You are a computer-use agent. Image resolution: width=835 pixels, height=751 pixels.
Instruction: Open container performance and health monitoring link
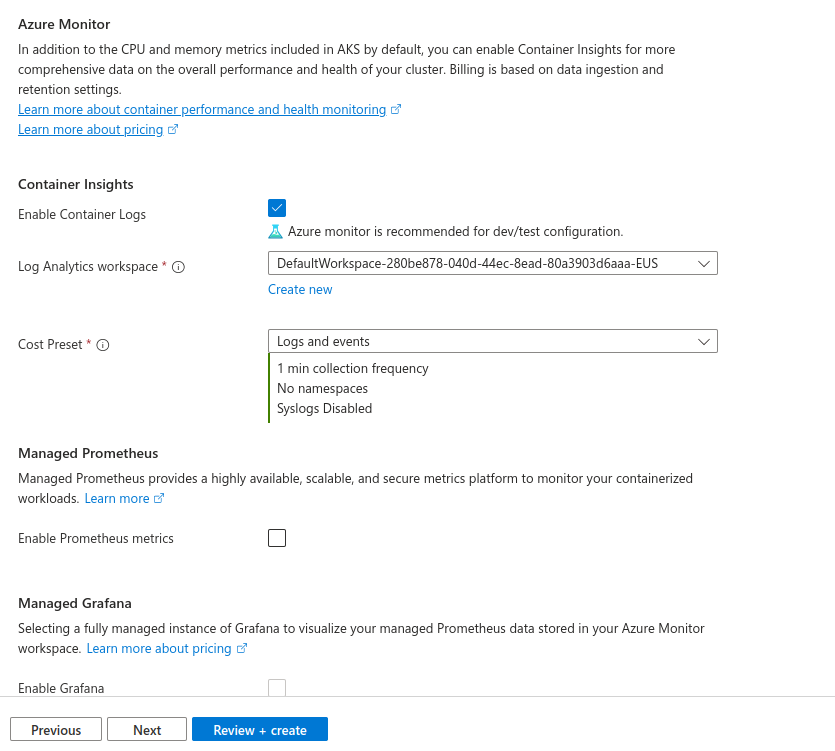pos(202,110)
